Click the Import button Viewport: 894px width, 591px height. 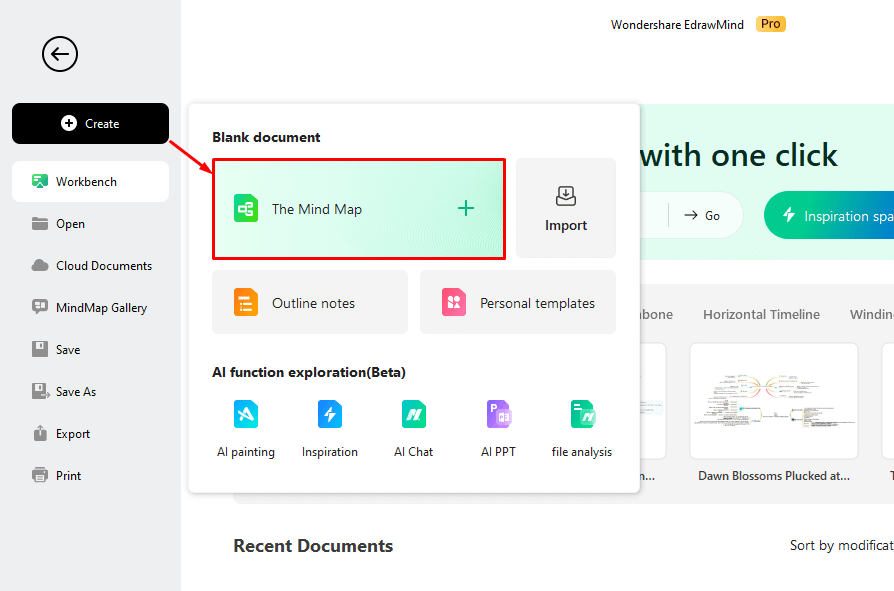point(566,209)
